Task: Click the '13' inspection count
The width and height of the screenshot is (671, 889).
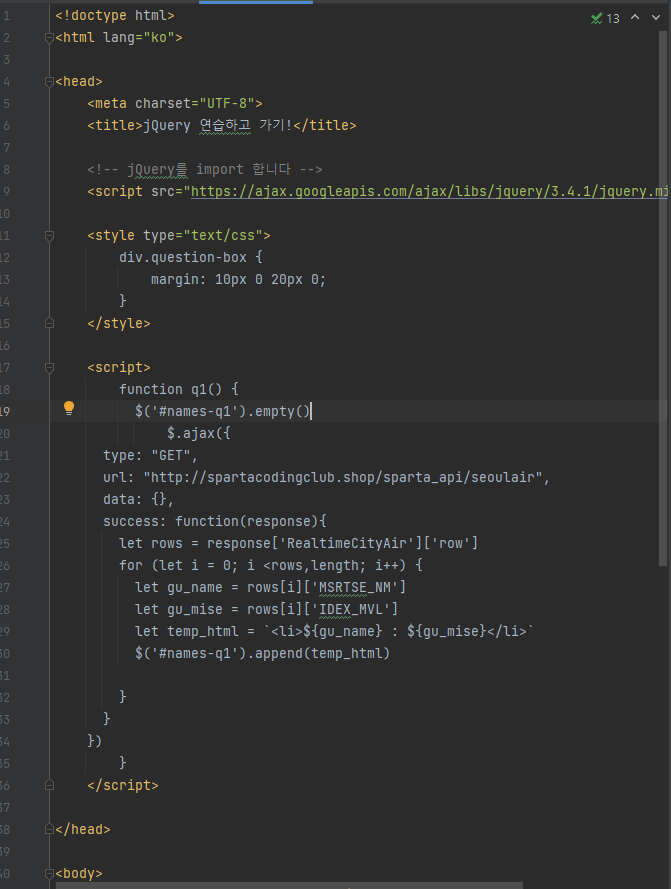Action: [613, 19]
